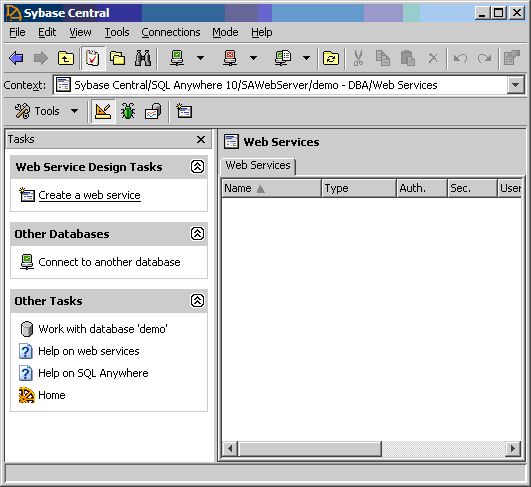Screen dimensions: 531x487
Task: Open search with binoculars icon
Action: click(143, 58)
